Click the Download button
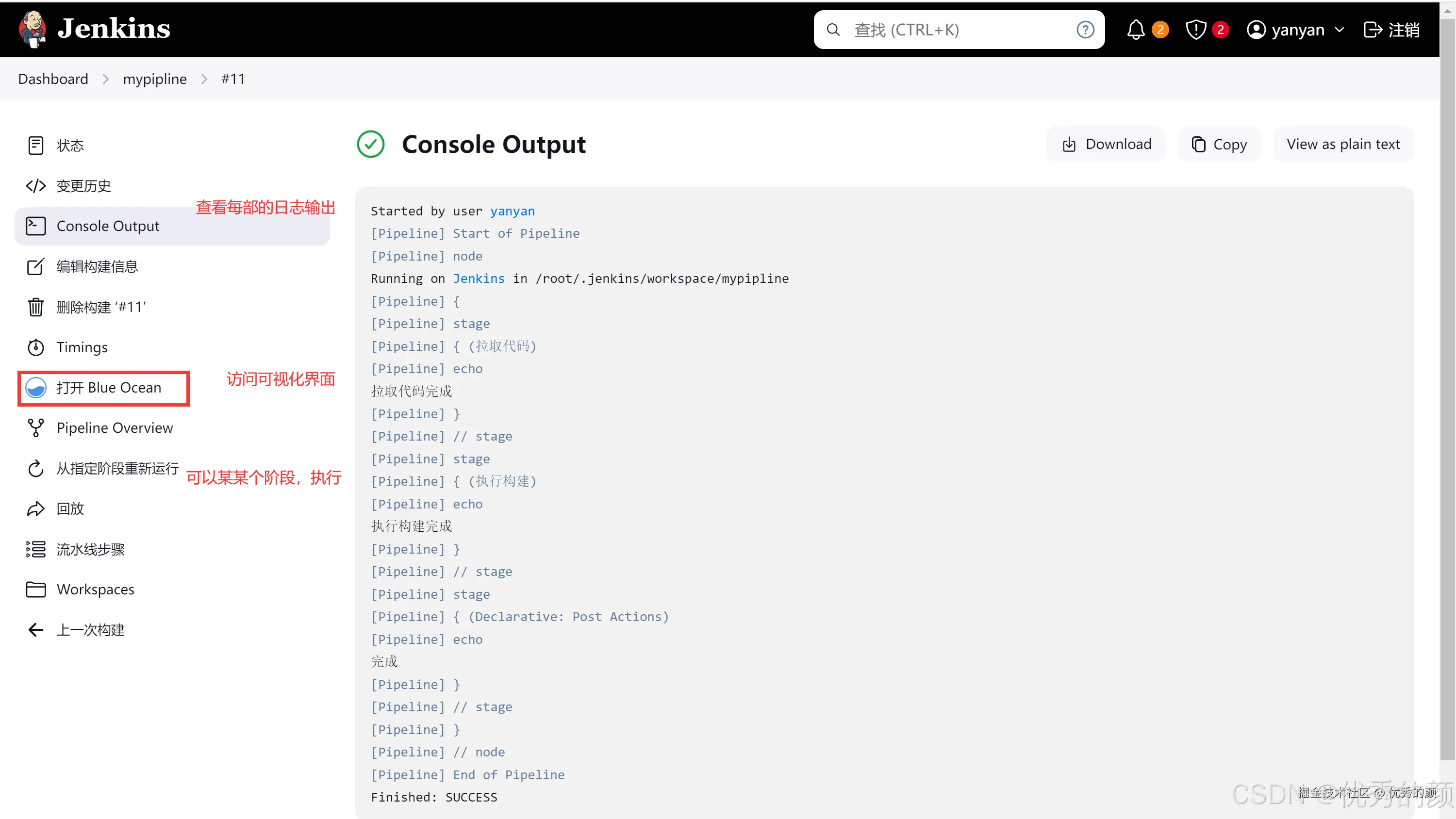 1106,144
